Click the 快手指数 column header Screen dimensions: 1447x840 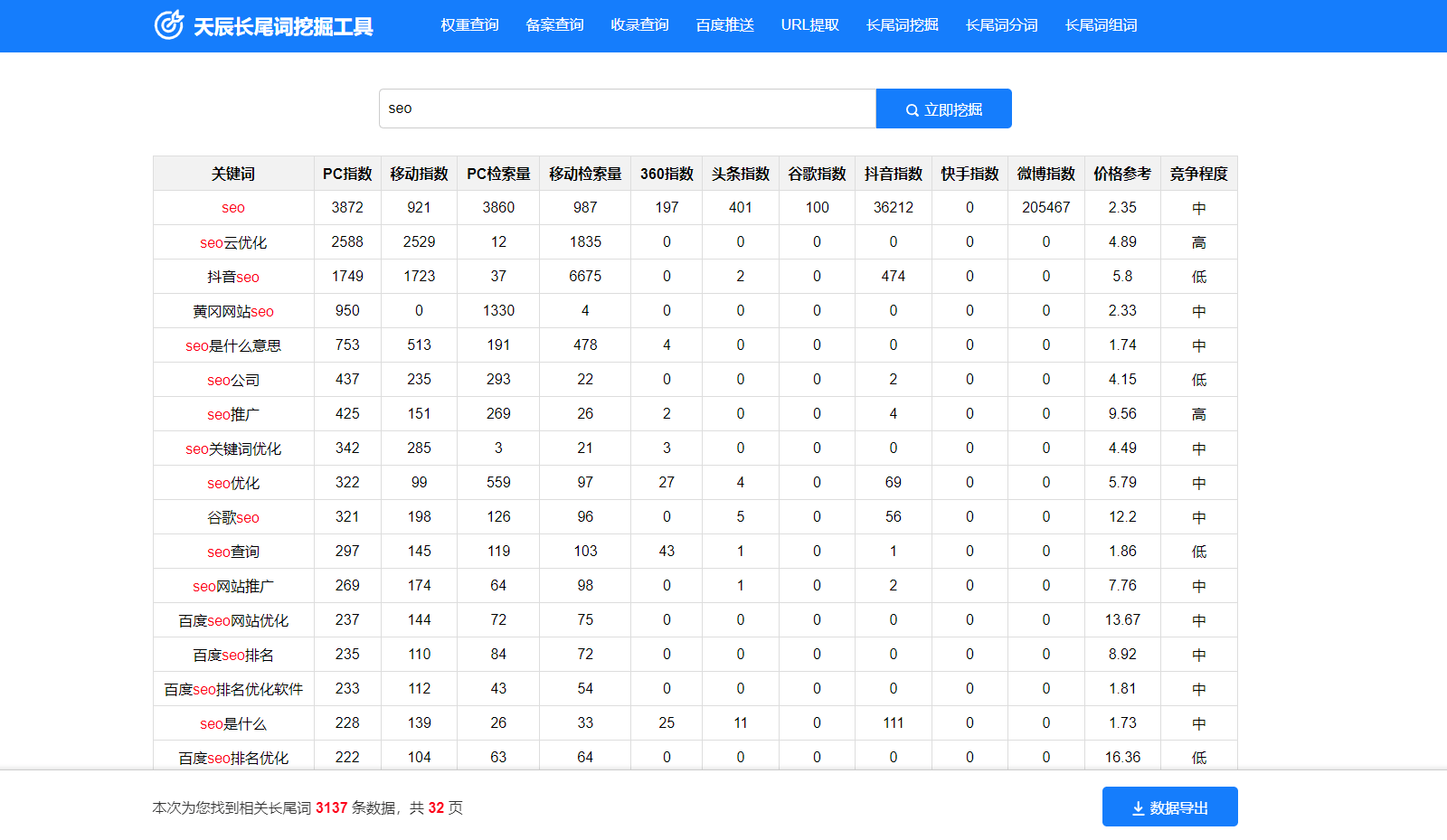[969, 174]
